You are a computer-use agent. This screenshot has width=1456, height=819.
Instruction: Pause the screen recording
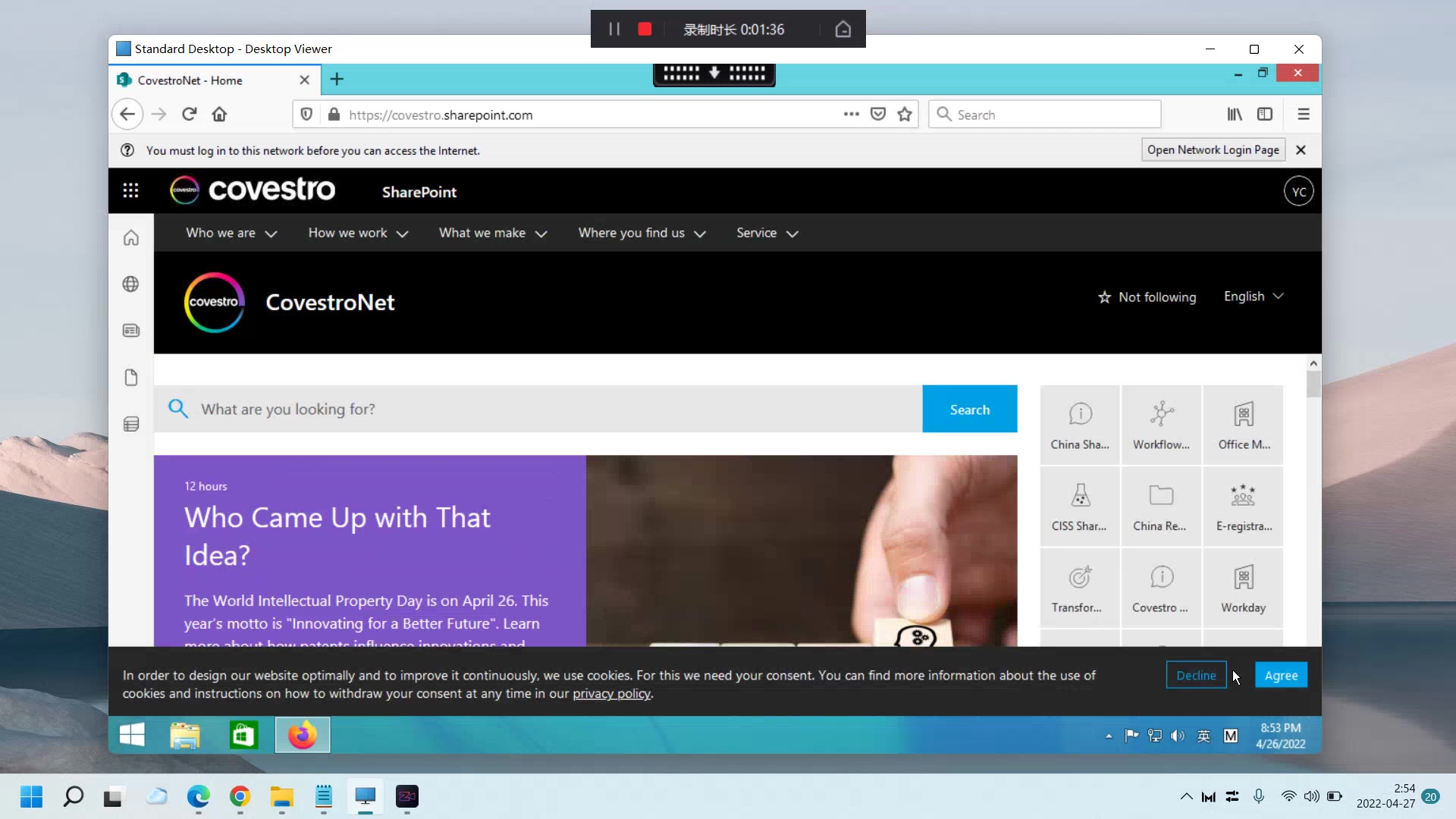614,29
